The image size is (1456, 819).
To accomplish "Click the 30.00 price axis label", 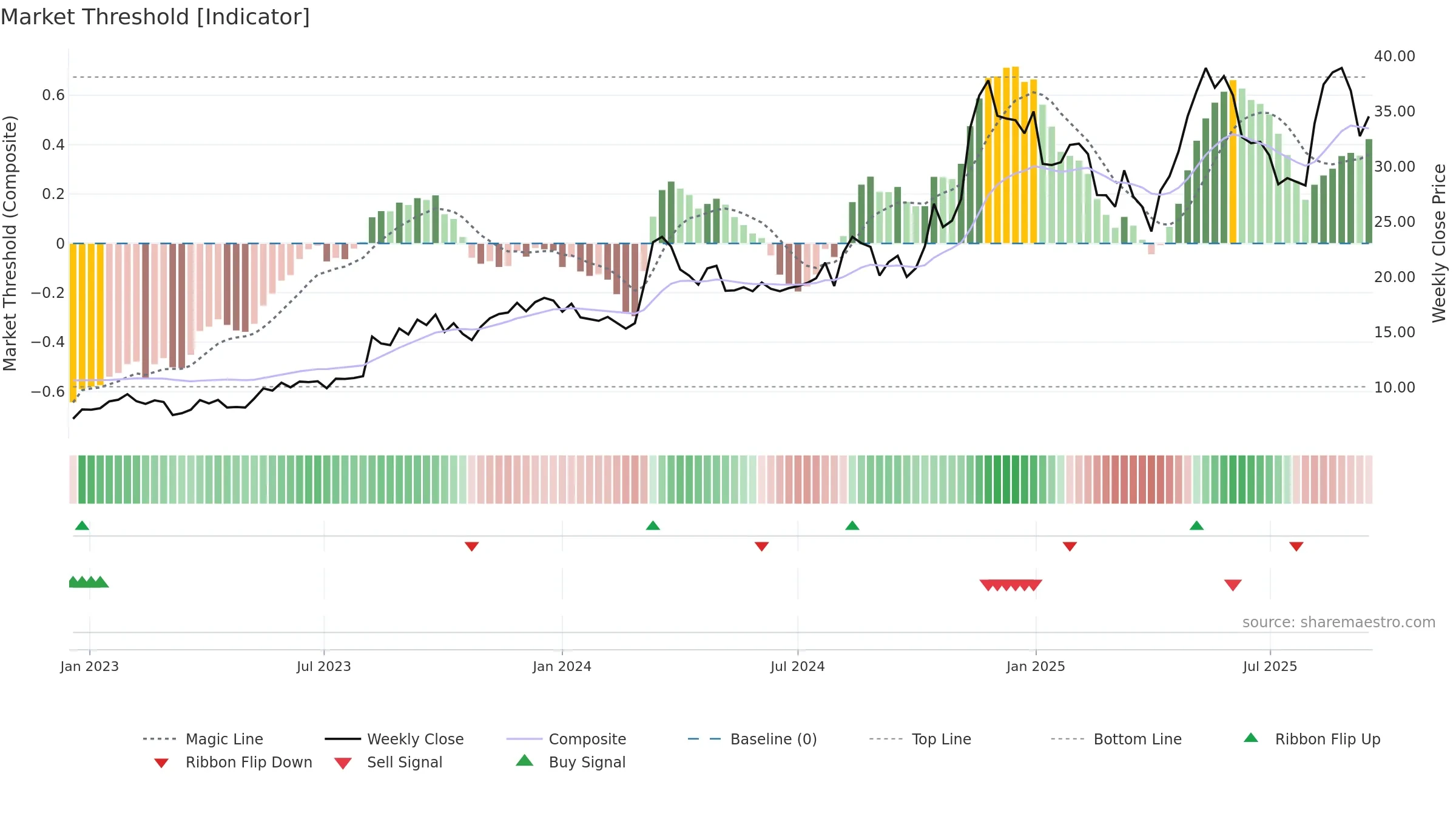I will [x=1395, y=167].
